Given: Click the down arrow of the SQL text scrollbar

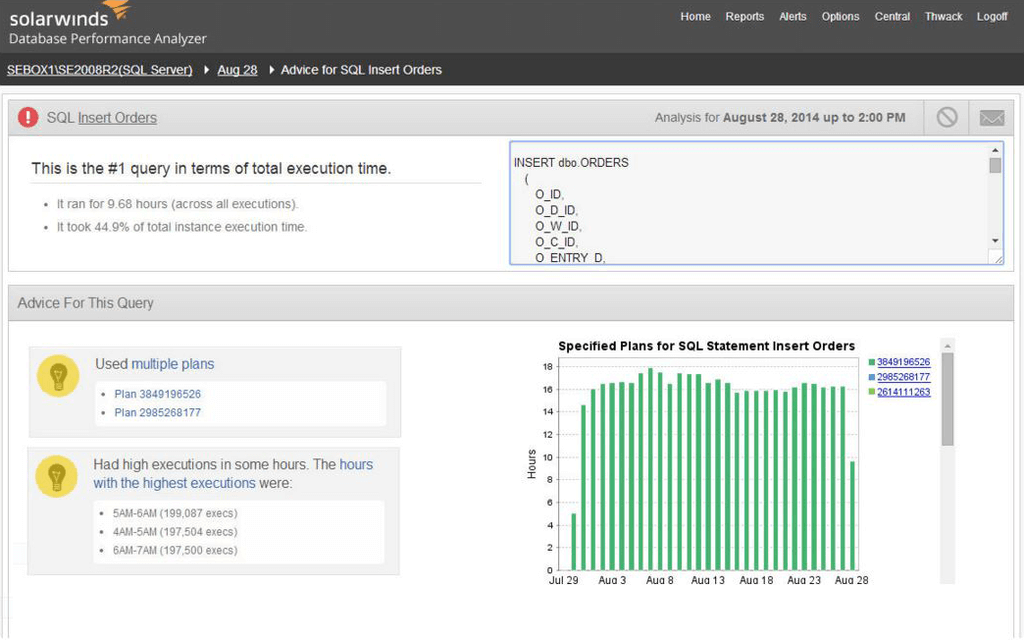Looking at the screenshot, I should click(x=994, y=241).
